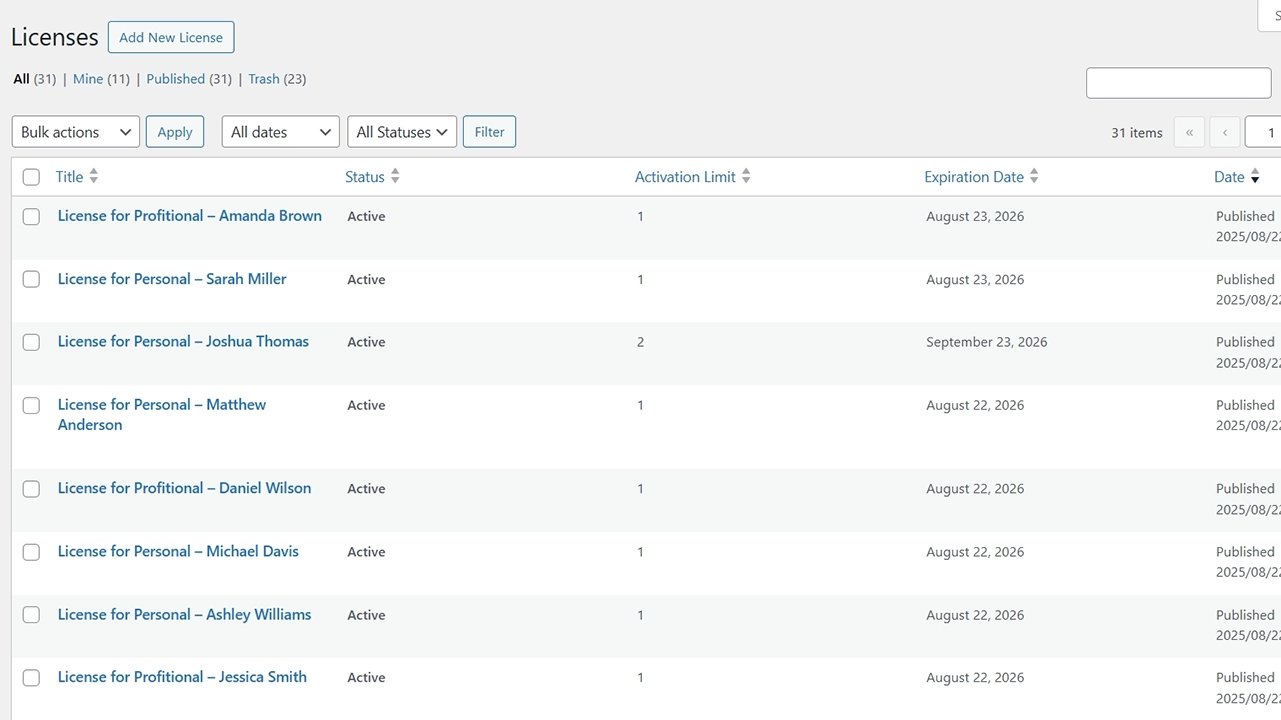Click the Title column sort arrows icon
This screenshot has width=1281, height=720.
94,177
